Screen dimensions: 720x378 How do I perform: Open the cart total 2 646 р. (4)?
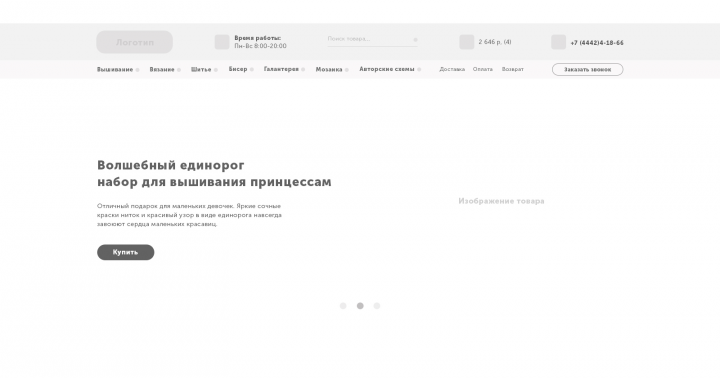(x=495, y=42)
